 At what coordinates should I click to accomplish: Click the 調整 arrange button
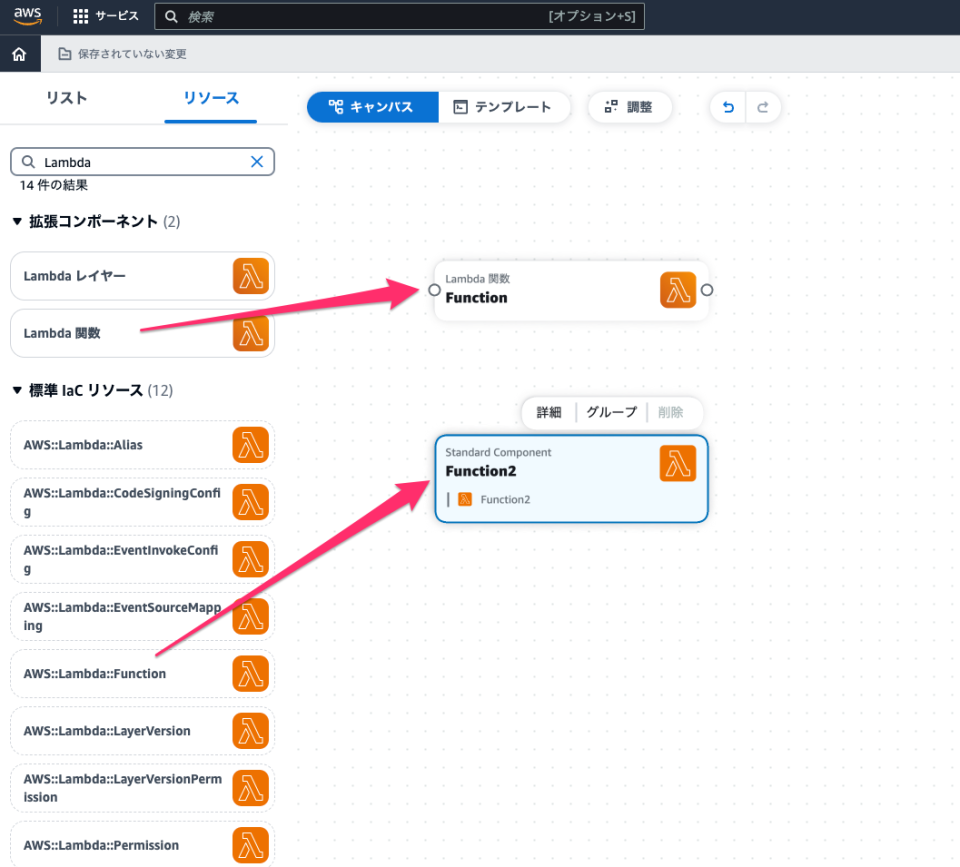629,107
